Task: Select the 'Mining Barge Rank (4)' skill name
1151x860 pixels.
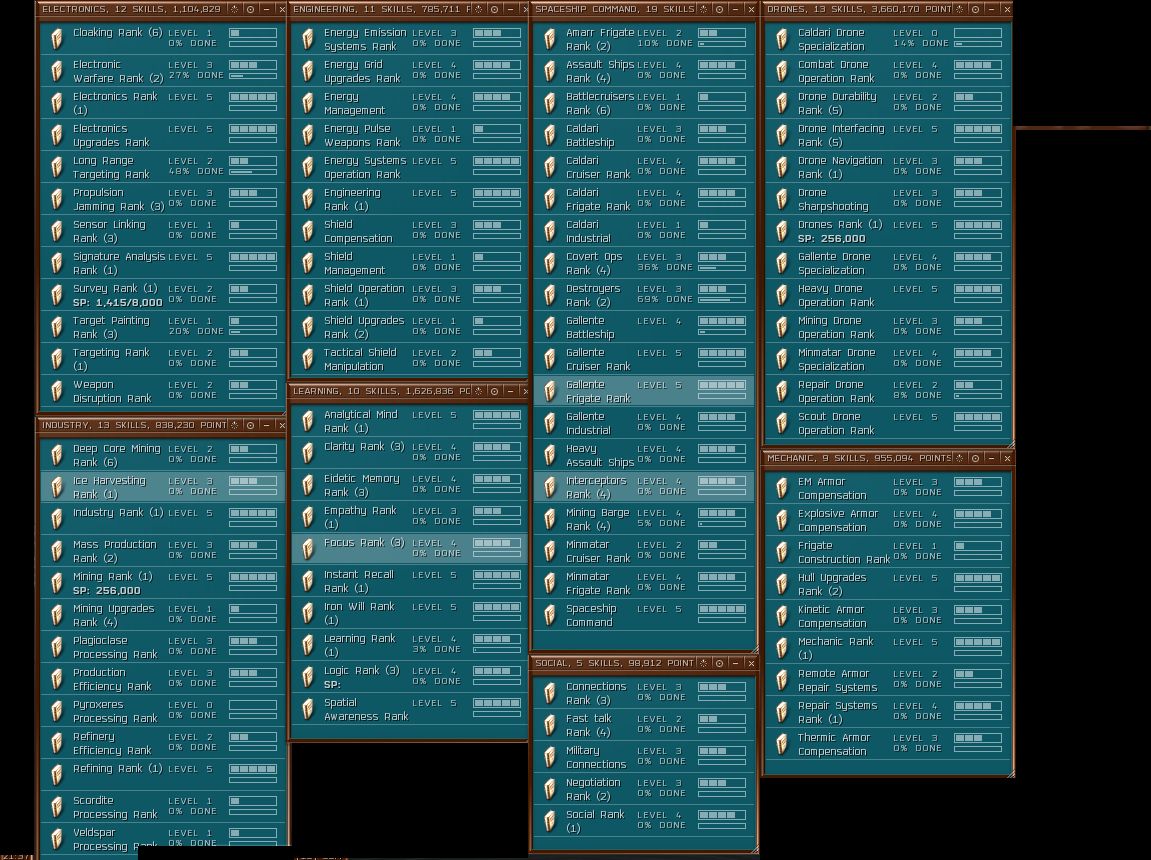Action: click(598, 520)
